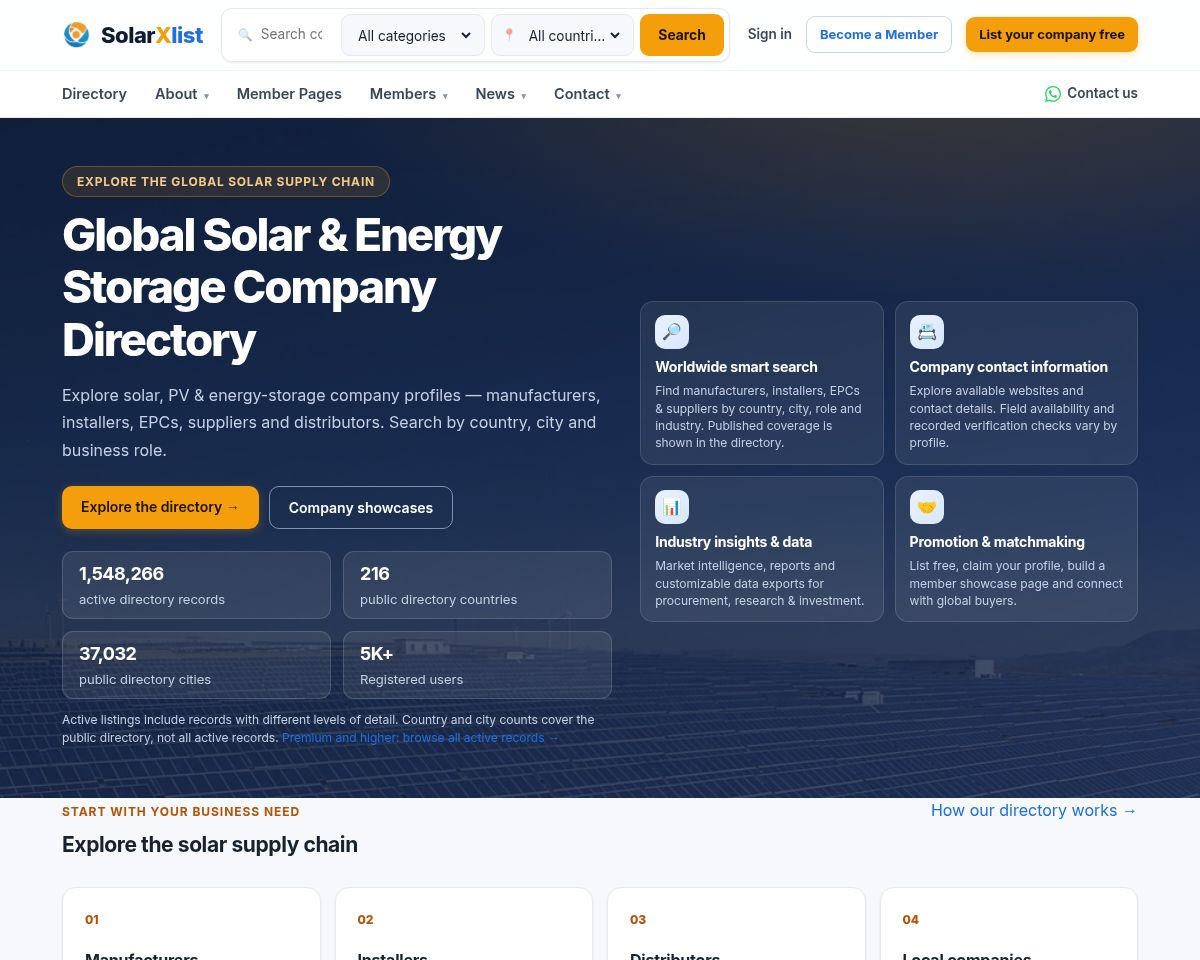1200x960 pixels.
Task: Open the 01 Manufacturers card
Action: [191, 924]
